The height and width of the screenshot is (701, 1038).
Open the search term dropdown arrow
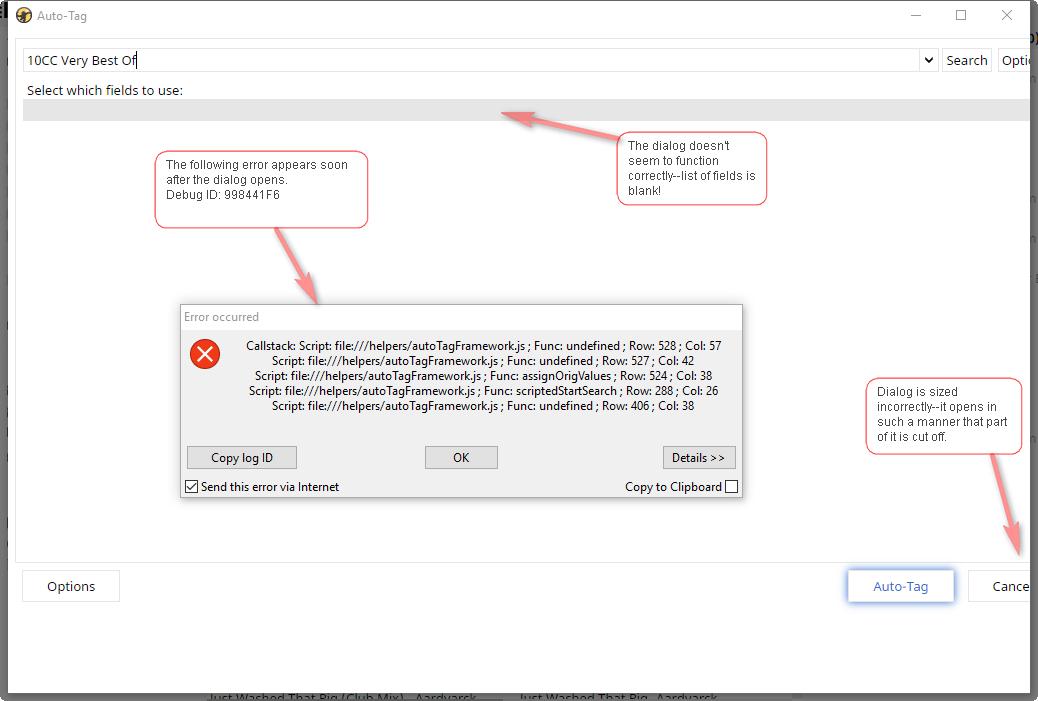929,61
